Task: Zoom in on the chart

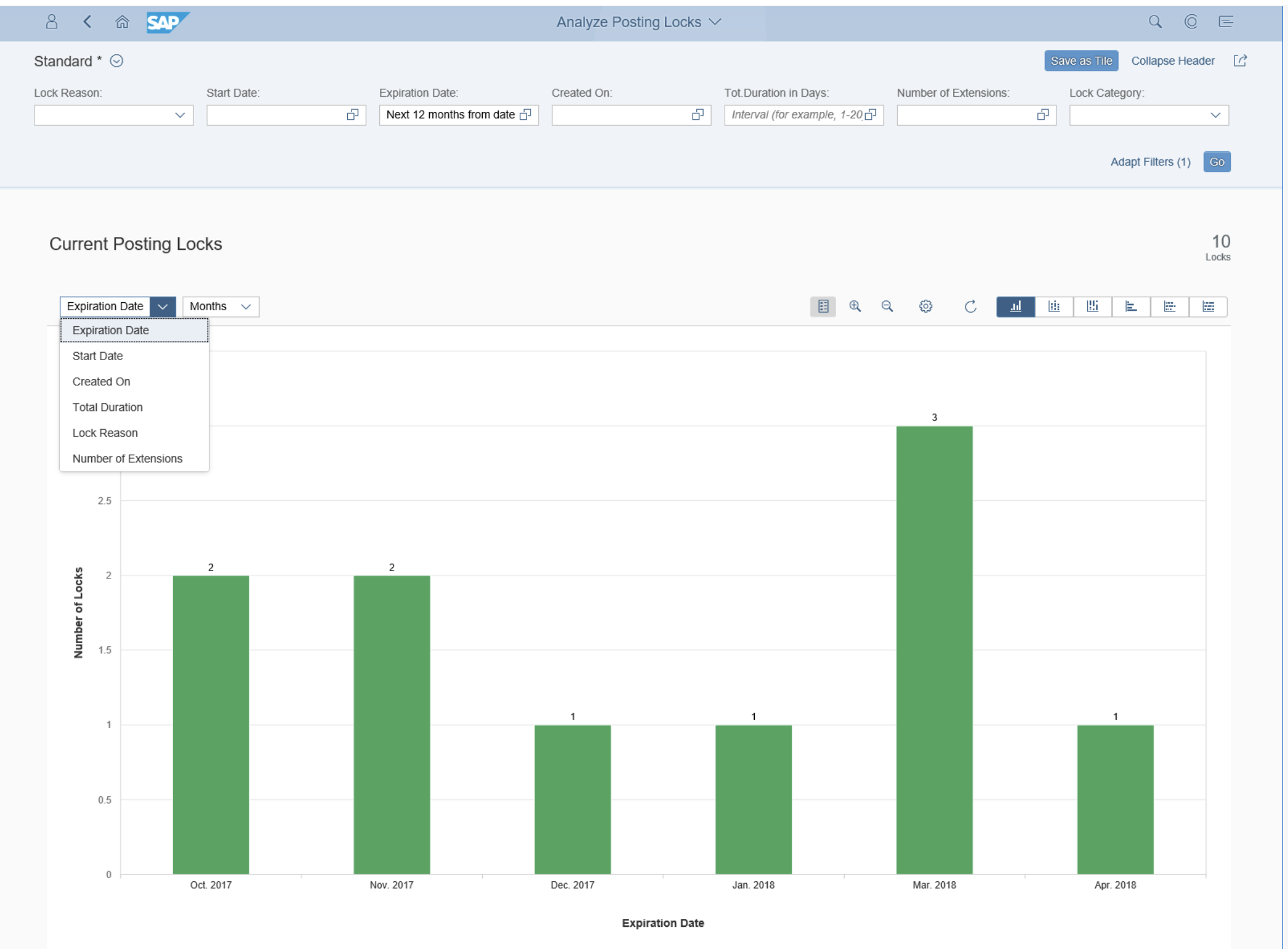Action: coord(855,306)
